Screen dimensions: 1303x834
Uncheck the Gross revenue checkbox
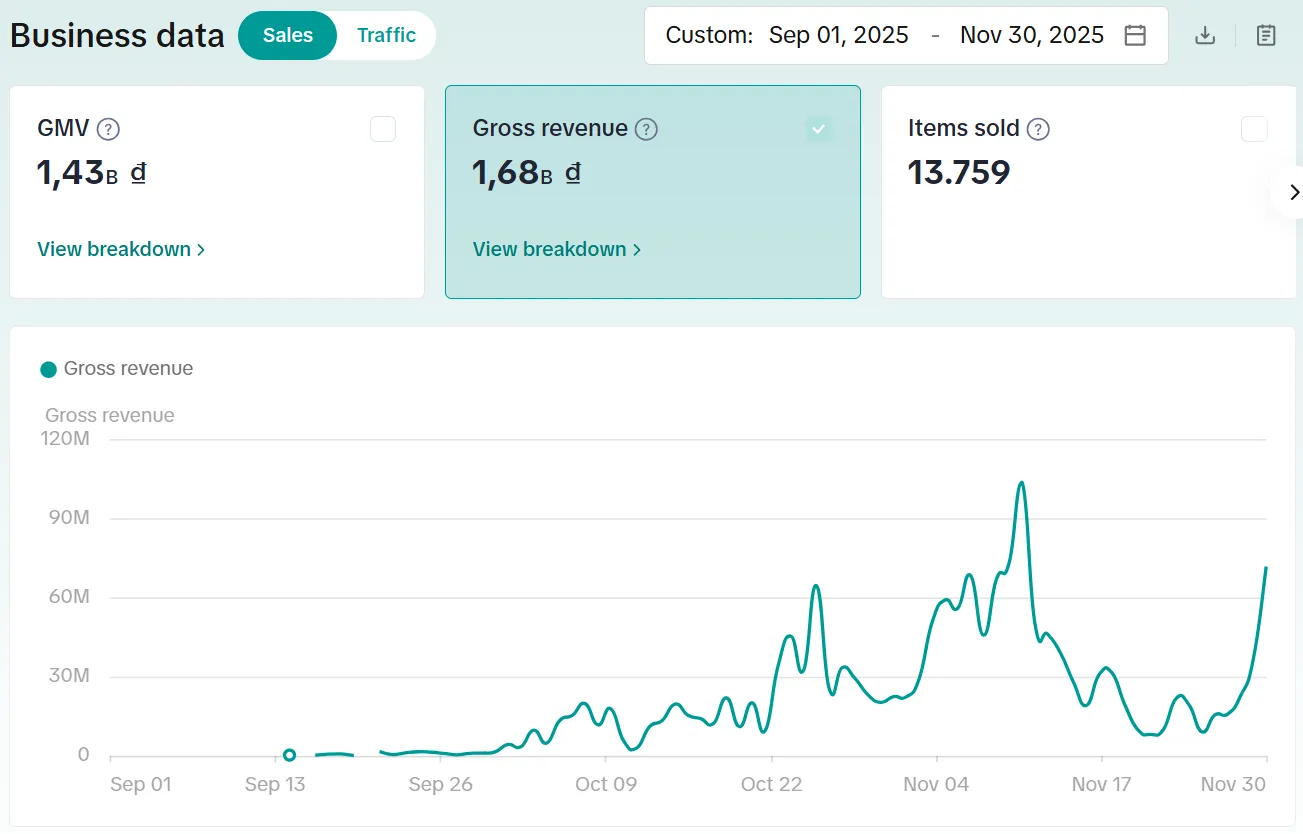click(x=819, y=129)
